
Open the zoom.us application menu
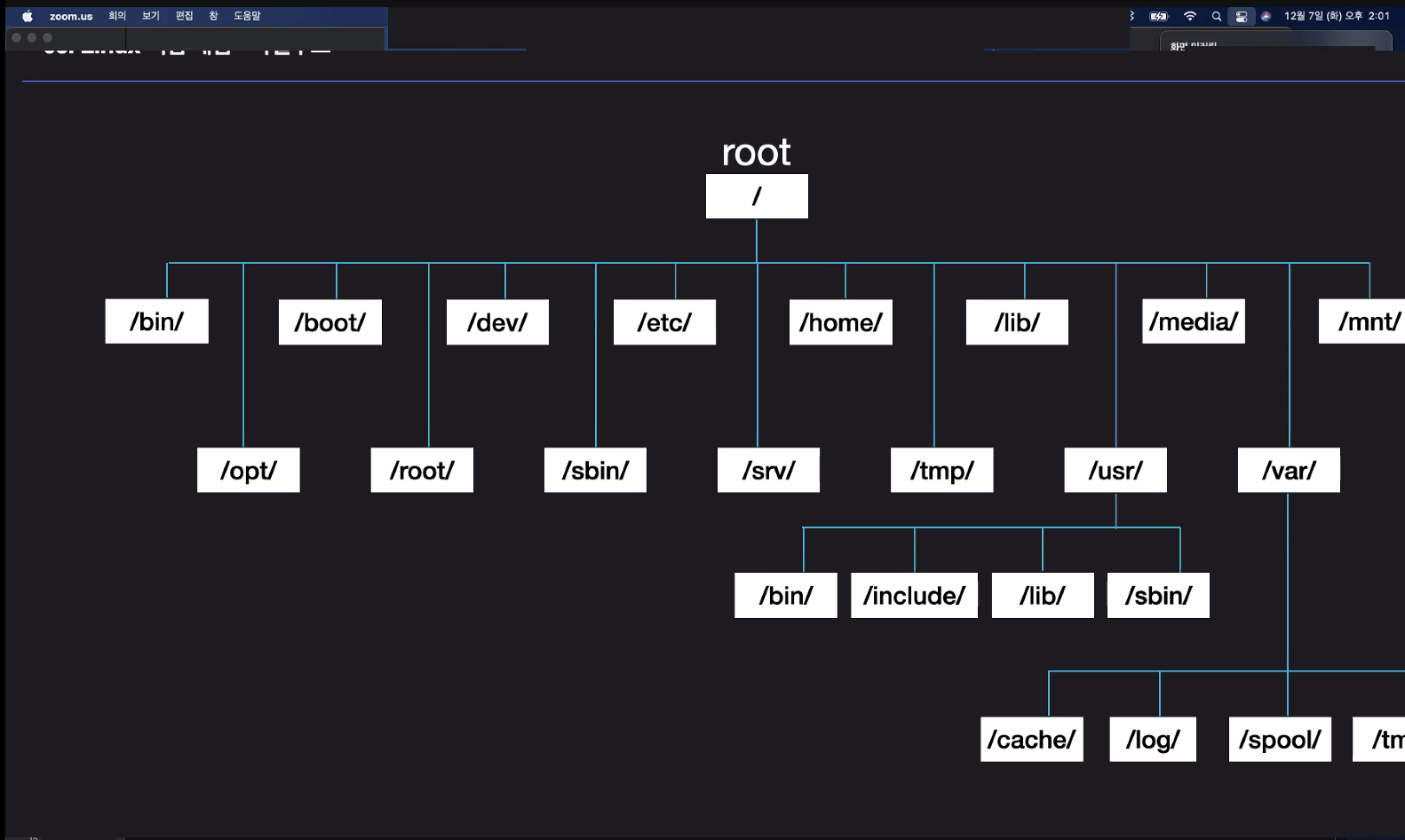71,16
